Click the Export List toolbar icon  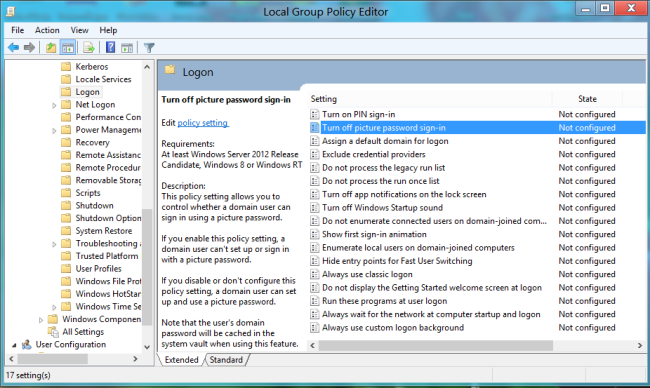[x=89, y=48]
